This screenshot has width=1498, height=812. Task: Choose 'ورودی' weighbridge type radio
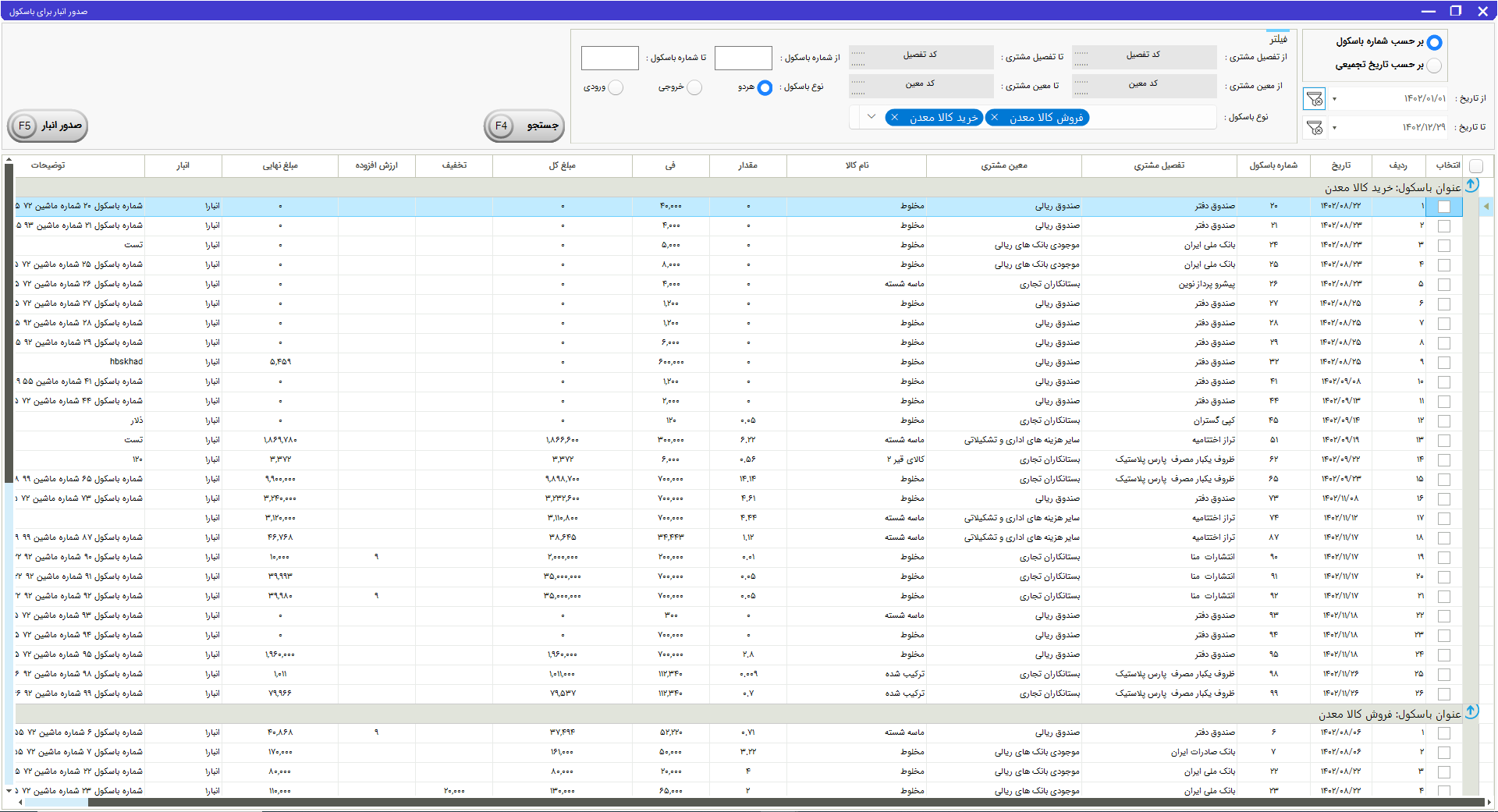coord(616,87)
